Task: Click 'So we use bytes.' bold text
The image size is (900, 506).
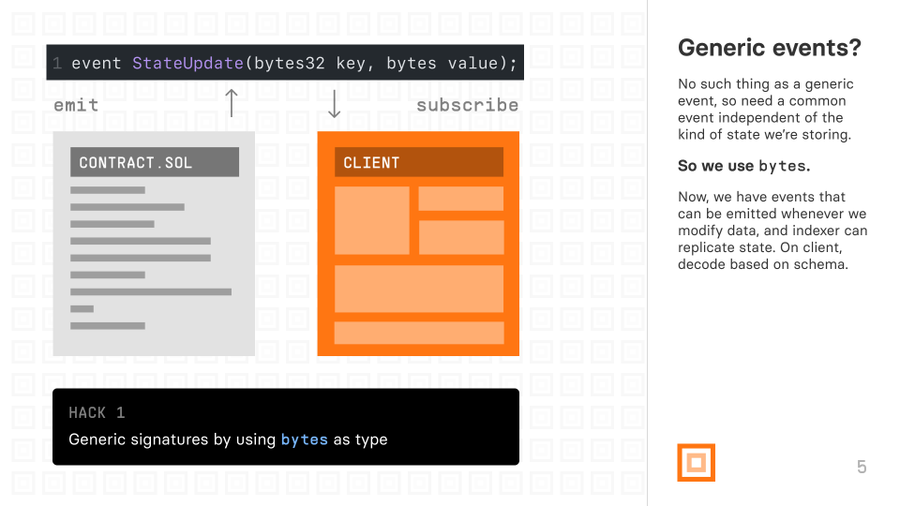Action: click(744, 166)
